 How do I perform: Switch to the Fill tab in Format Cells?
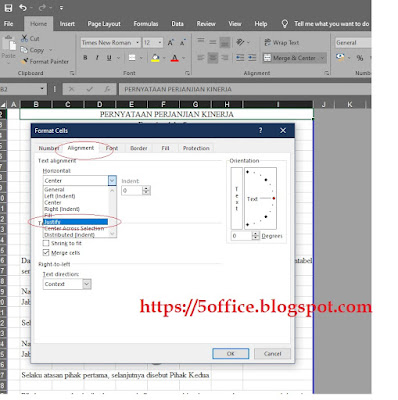point(165,148)
